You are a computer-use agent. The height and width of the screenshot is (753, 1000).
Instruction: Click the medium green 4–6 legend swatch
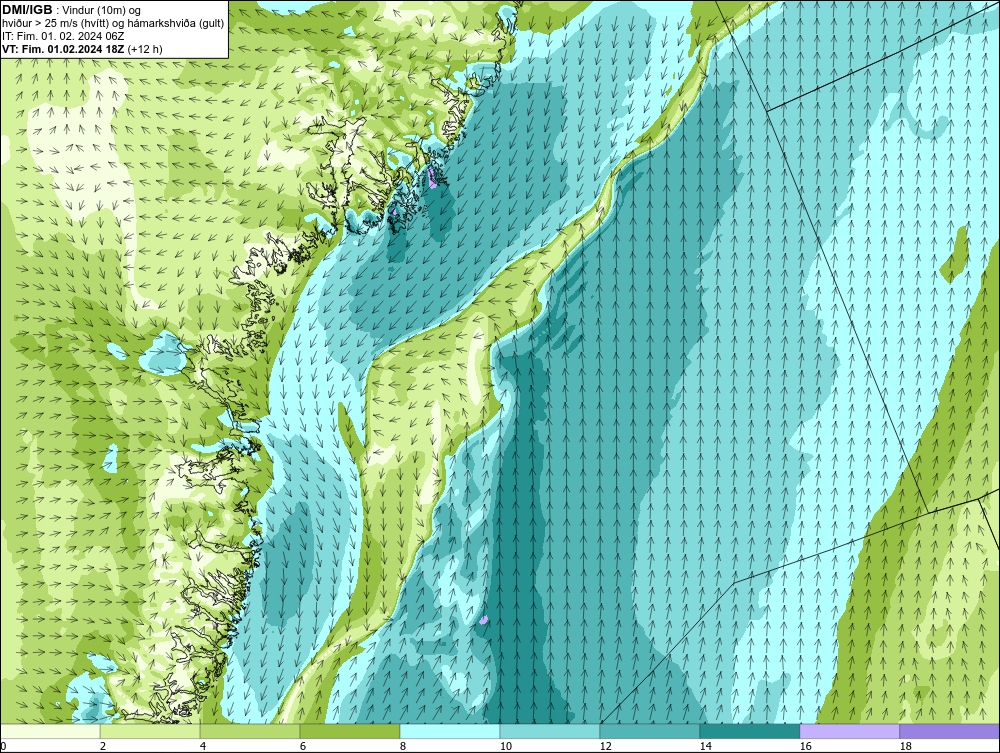point(250,731)
